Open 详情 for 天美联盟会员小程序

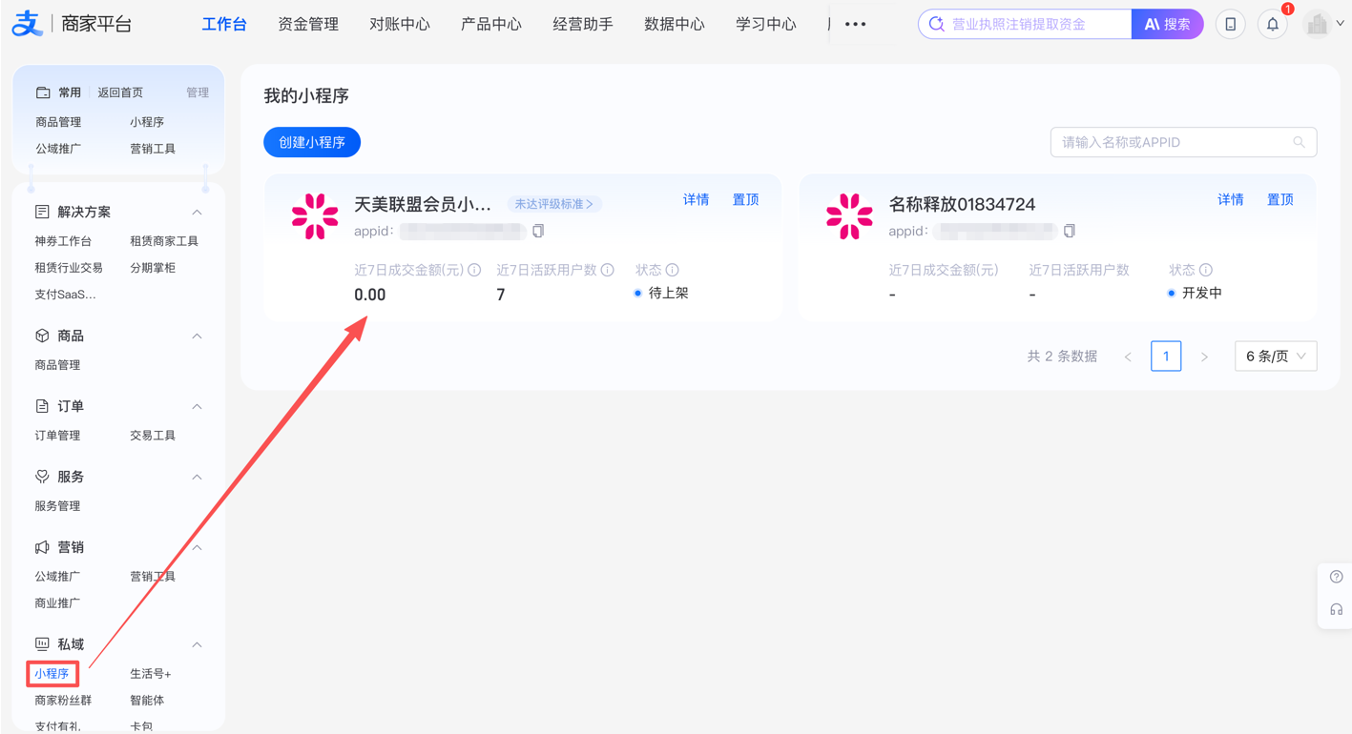tap(696, 200)
